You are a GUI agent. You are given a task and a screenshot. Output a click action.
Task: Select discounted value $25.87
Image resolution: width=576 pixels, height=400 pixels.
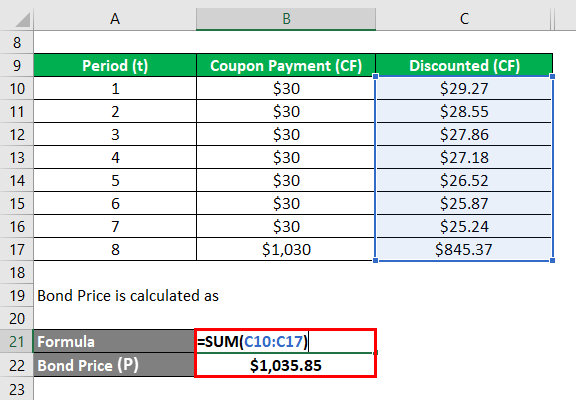coord(464,203)
